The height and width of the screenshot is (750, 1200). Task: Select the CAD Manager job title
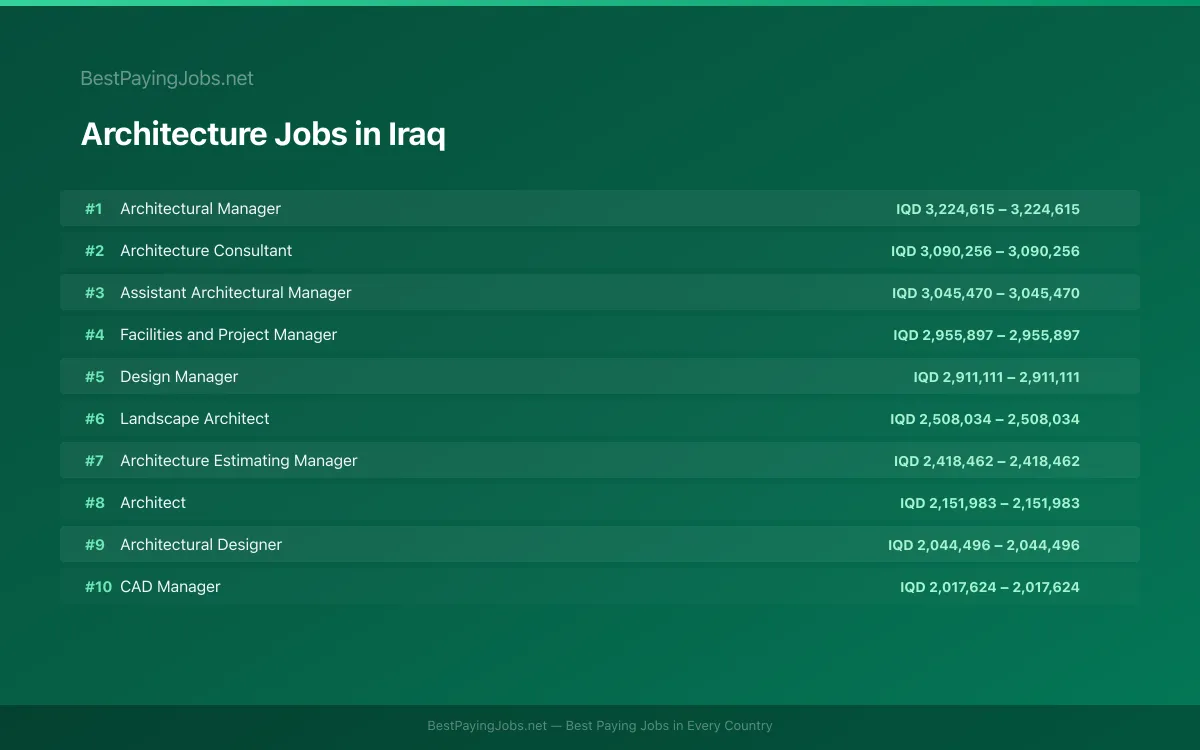point(170,586)
